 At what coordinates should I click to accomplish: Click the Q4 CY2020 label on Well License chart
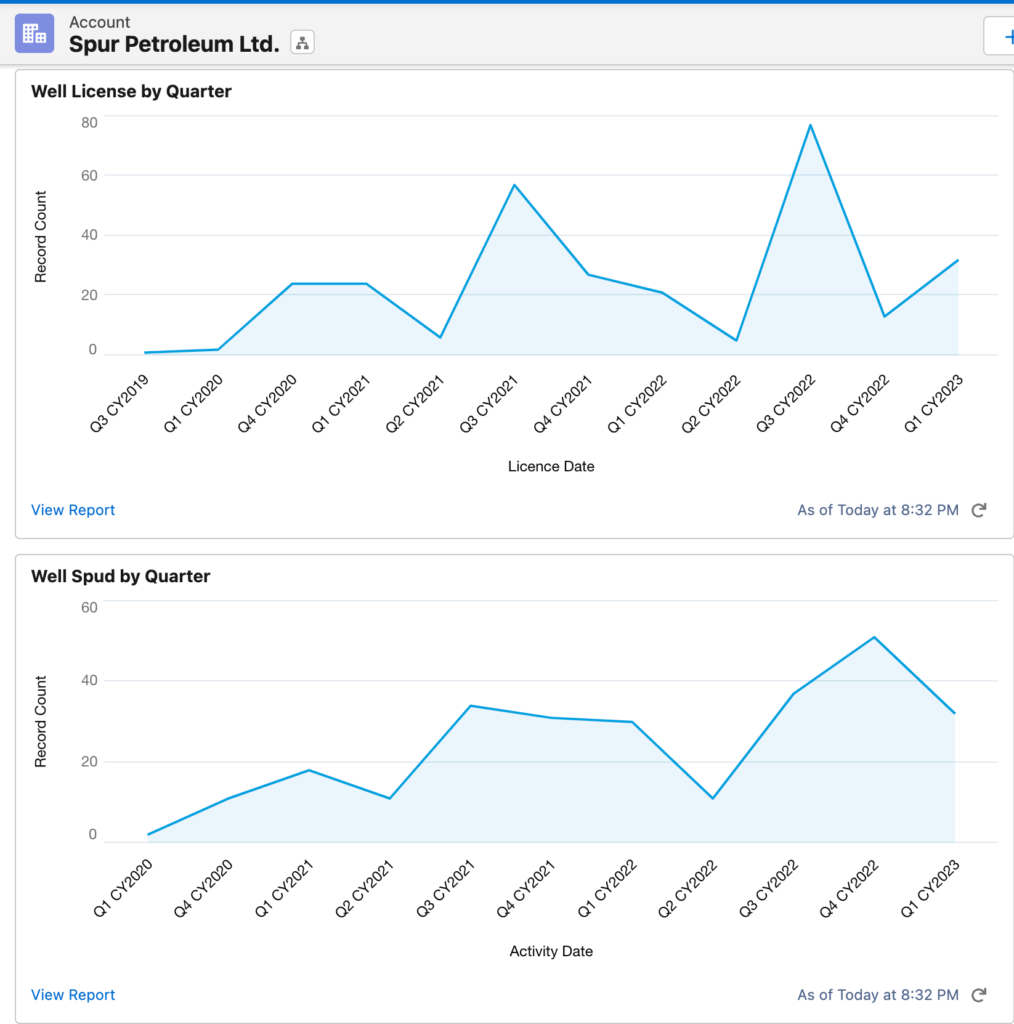pos(267,404)
